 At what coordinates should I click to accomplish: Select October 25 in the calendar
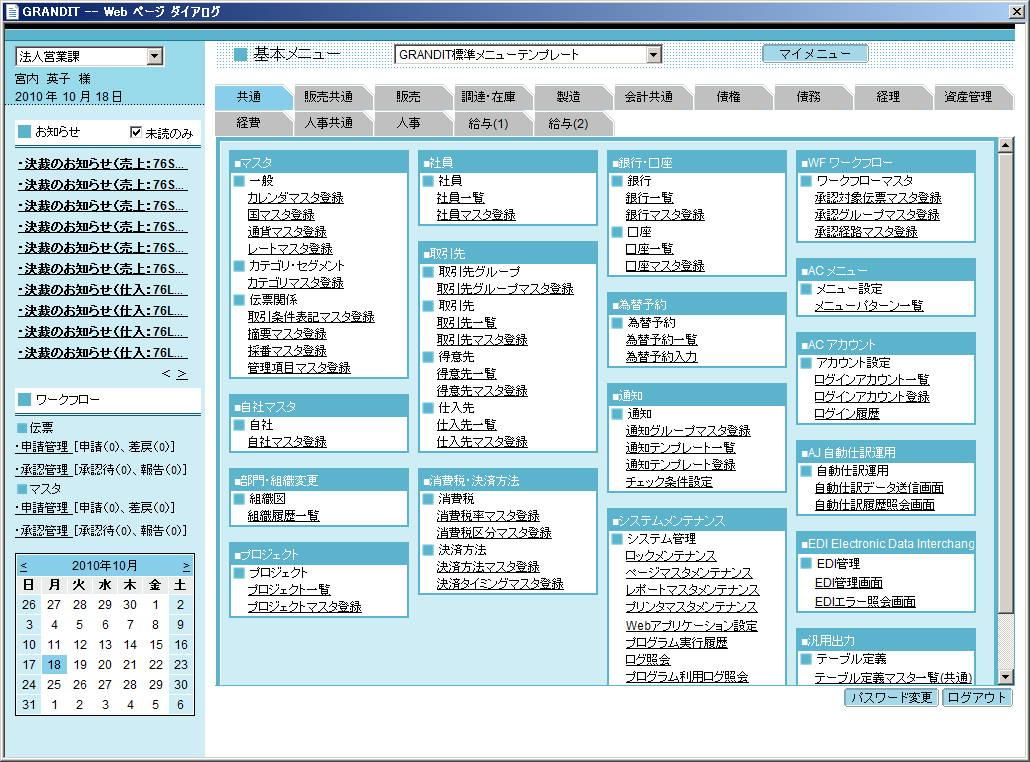coord(54,684)
